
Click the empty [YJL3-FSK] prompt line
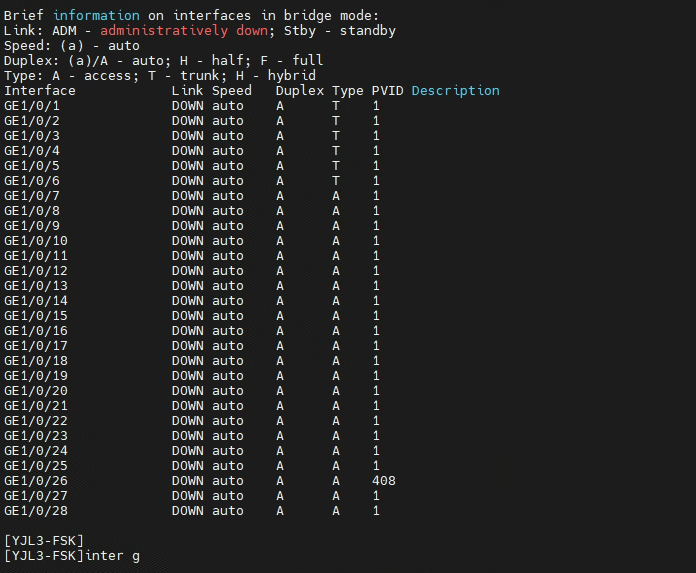(44, 540)
